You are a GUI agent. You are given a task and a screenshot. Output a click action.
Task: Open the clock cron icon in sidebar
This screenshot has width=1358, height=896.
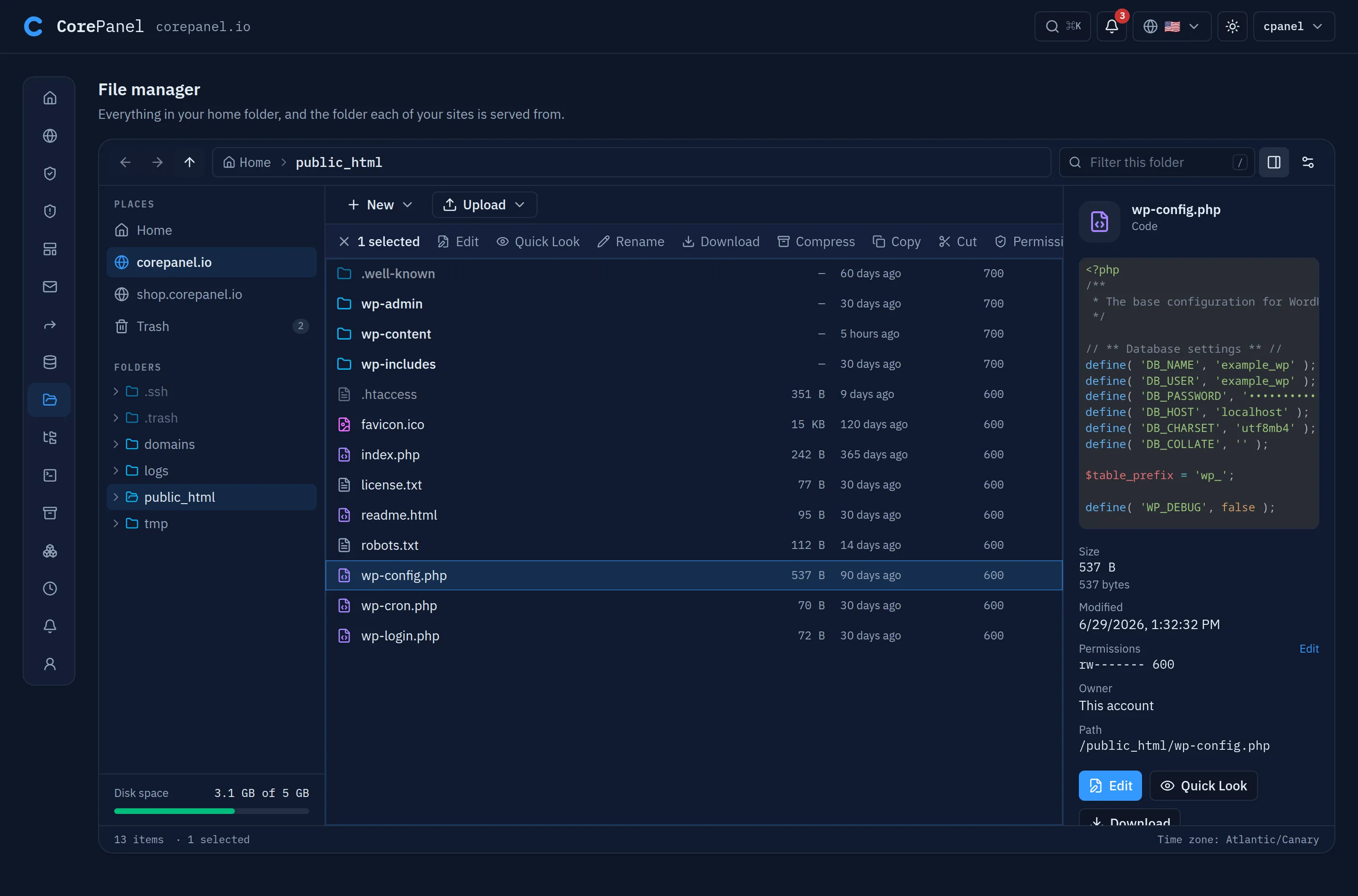[x=50, y=589]
